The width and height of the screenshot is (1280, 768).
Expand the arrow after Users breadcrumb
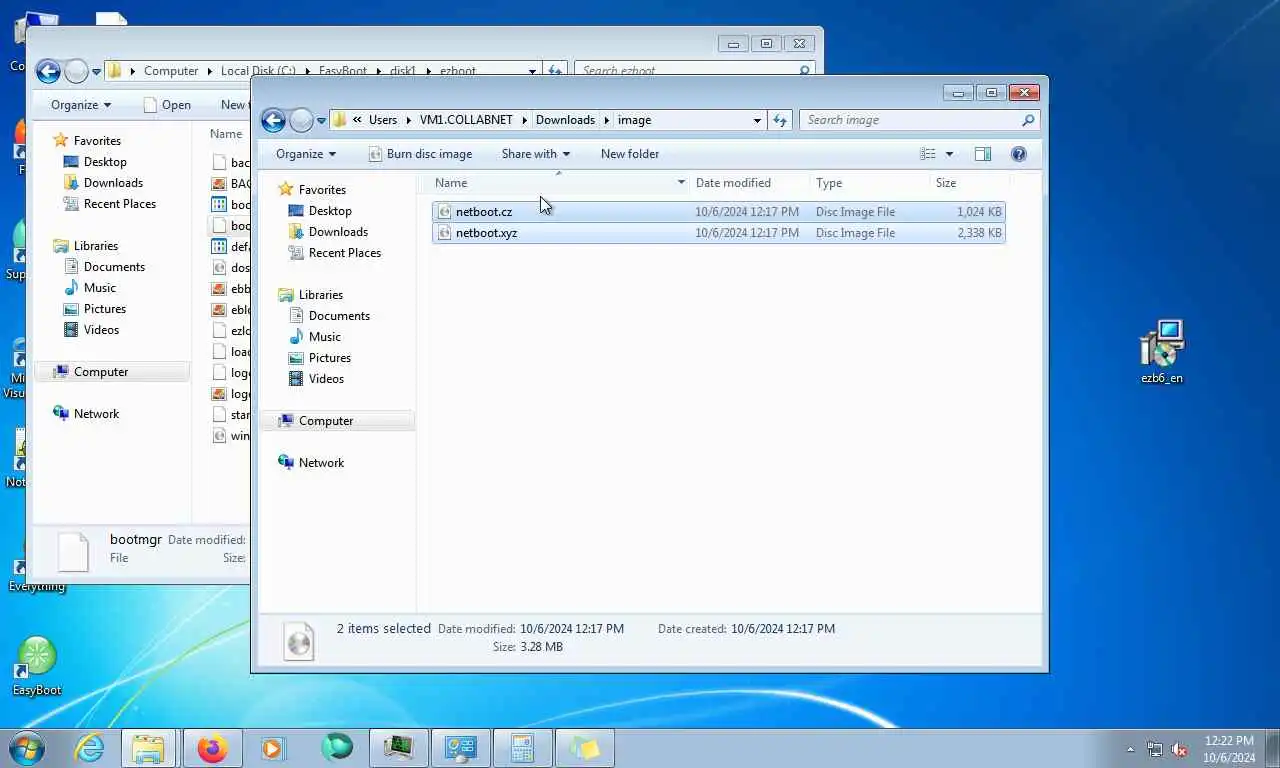coord(408,120)
